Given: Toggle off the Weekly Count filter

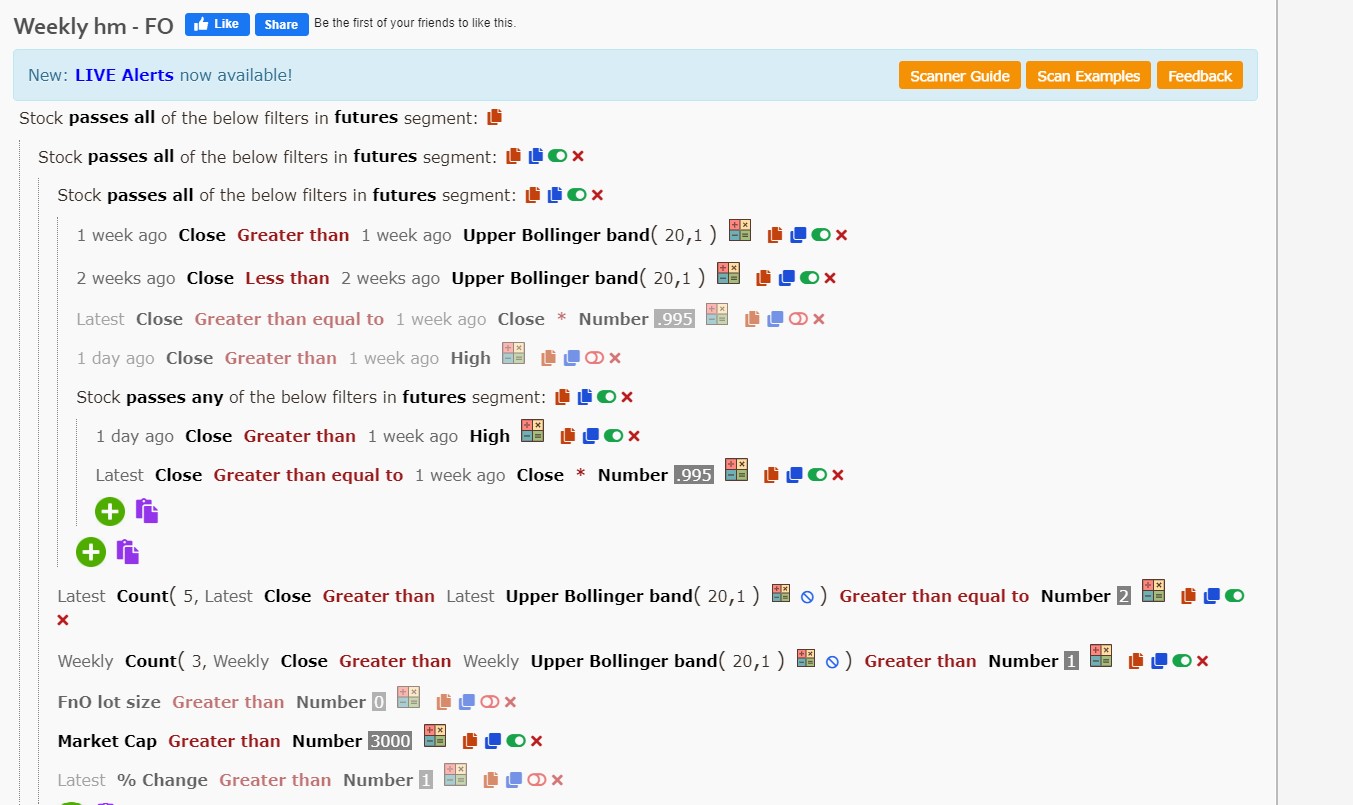Looking at the screenshot, I should pos(1182,661).
